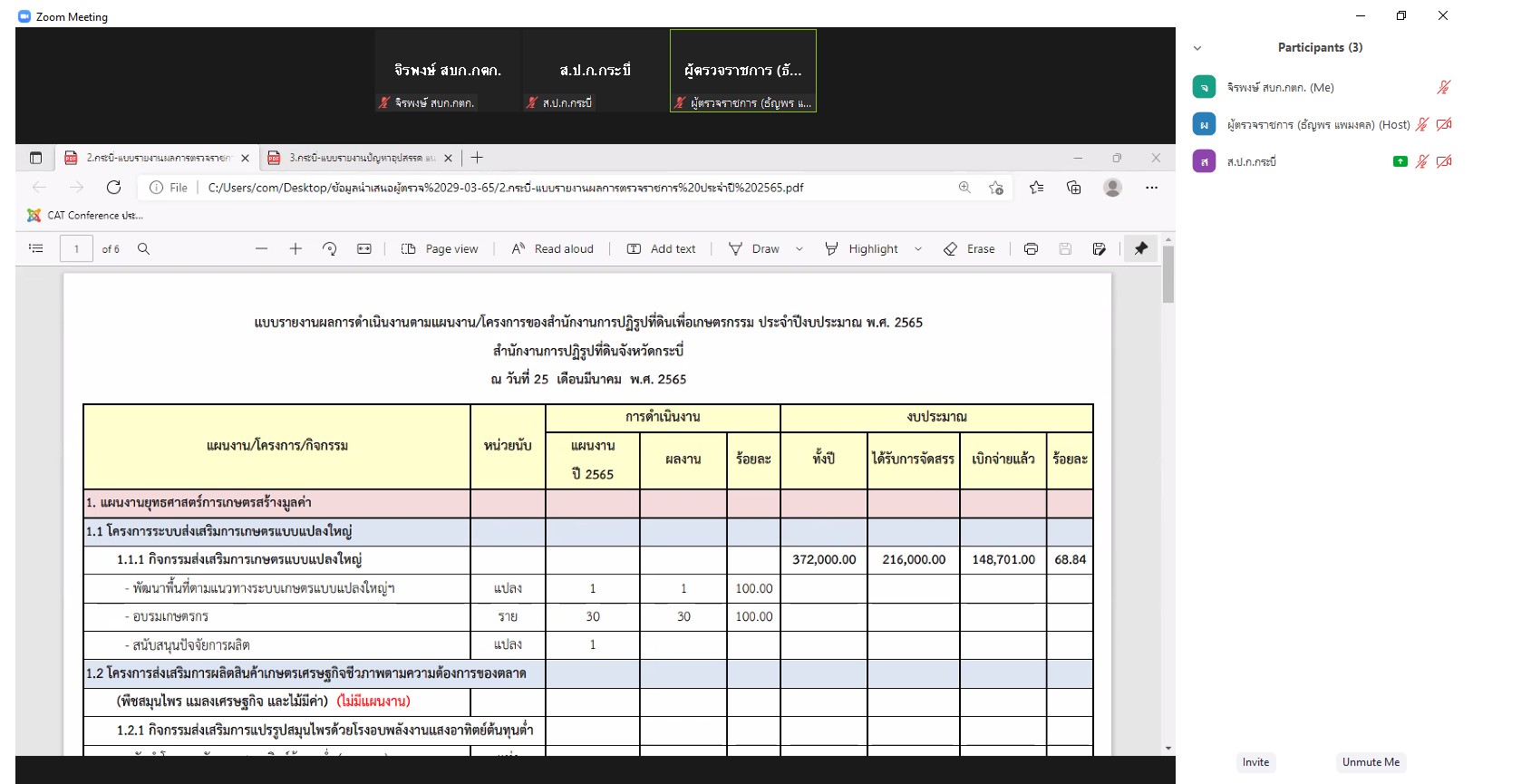Click the PDF page number field
This screenshot has height=784, width=1531.
coord(76,248)
